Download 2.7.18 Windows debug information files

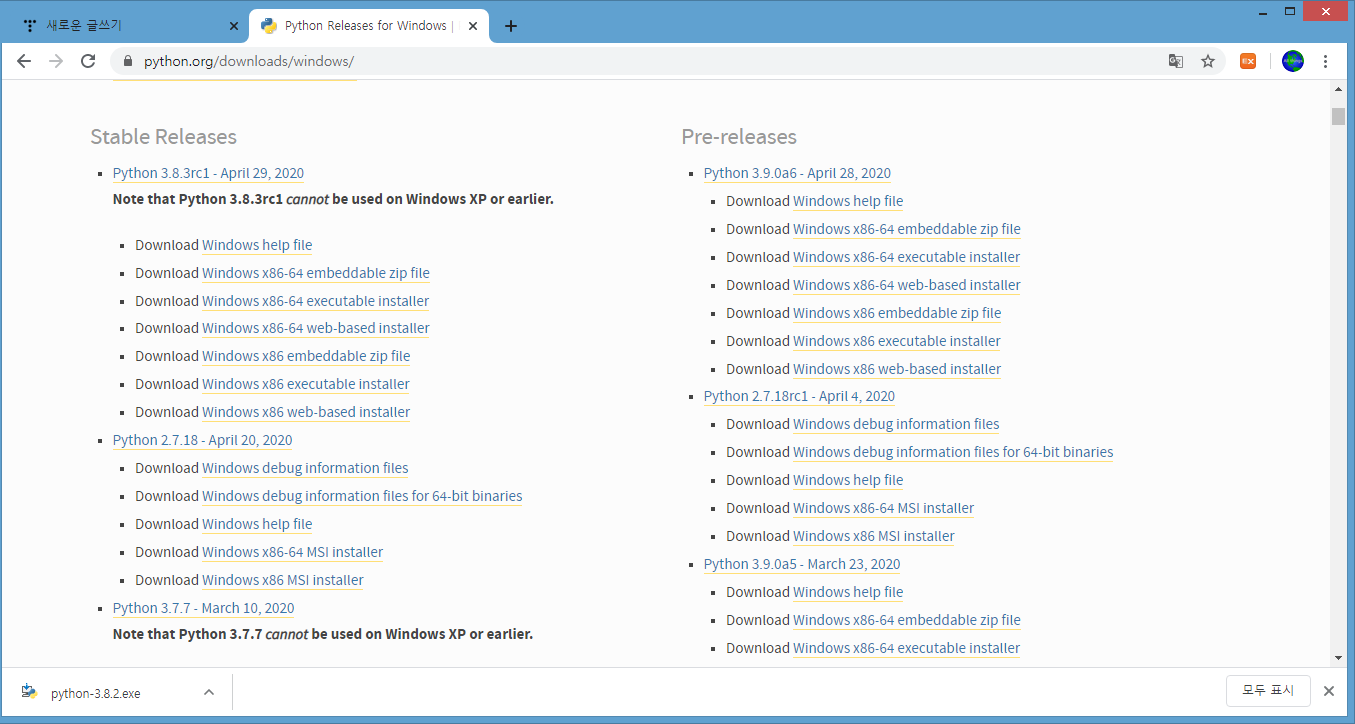pos(305,468)
